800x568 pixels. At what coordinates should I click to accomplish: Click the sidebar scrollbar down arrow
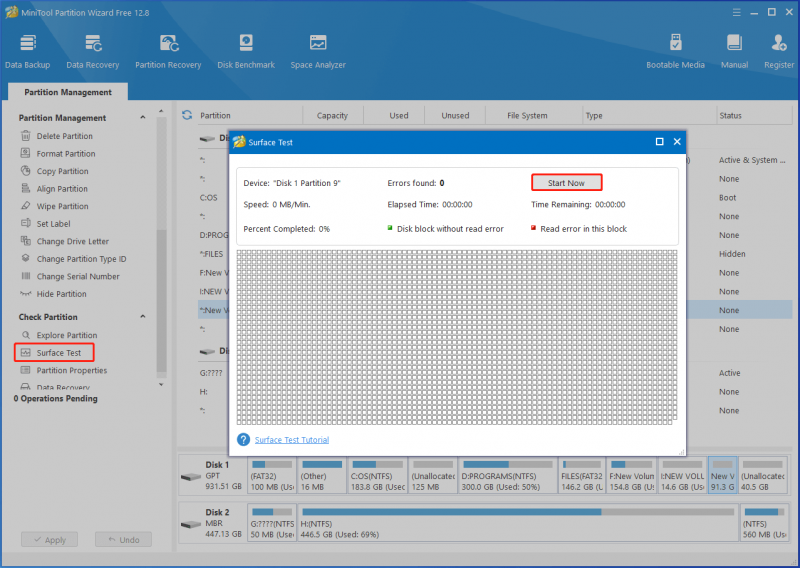[161, 384]
